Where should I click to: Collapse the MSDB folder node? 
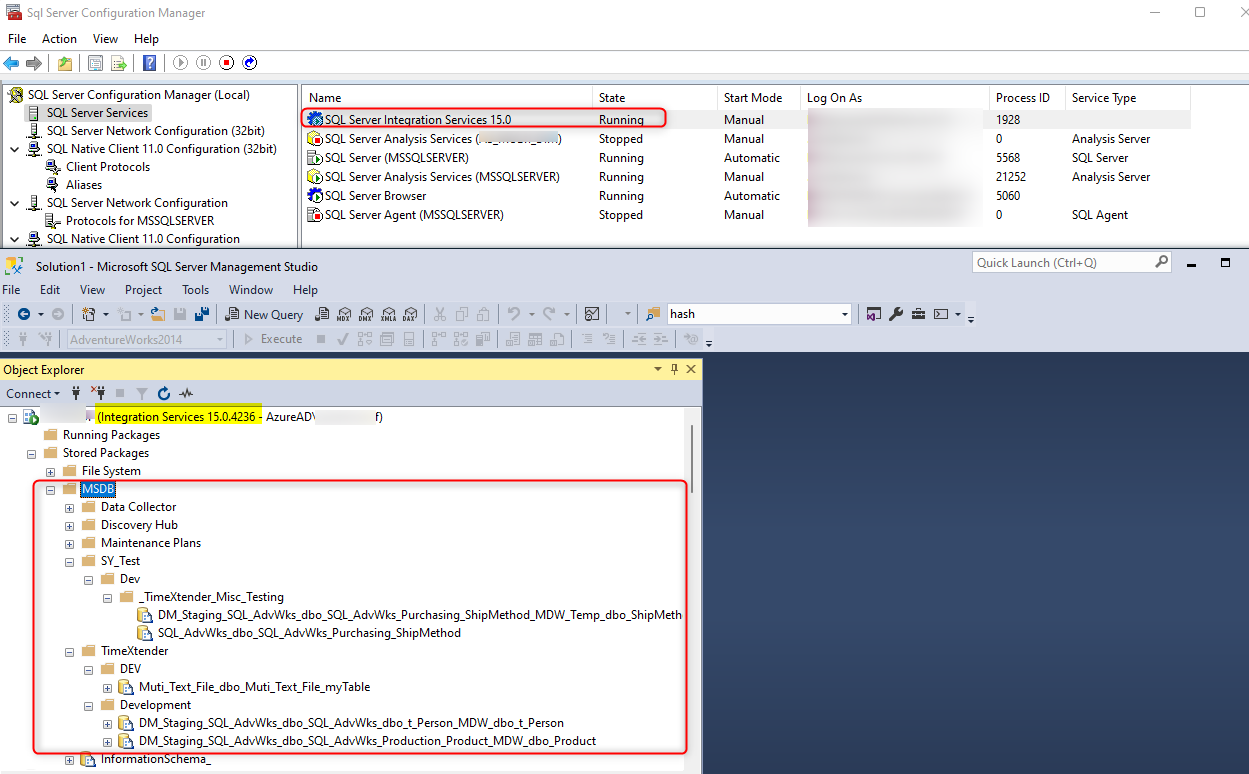pyautogui.click(x=50, y=489)
